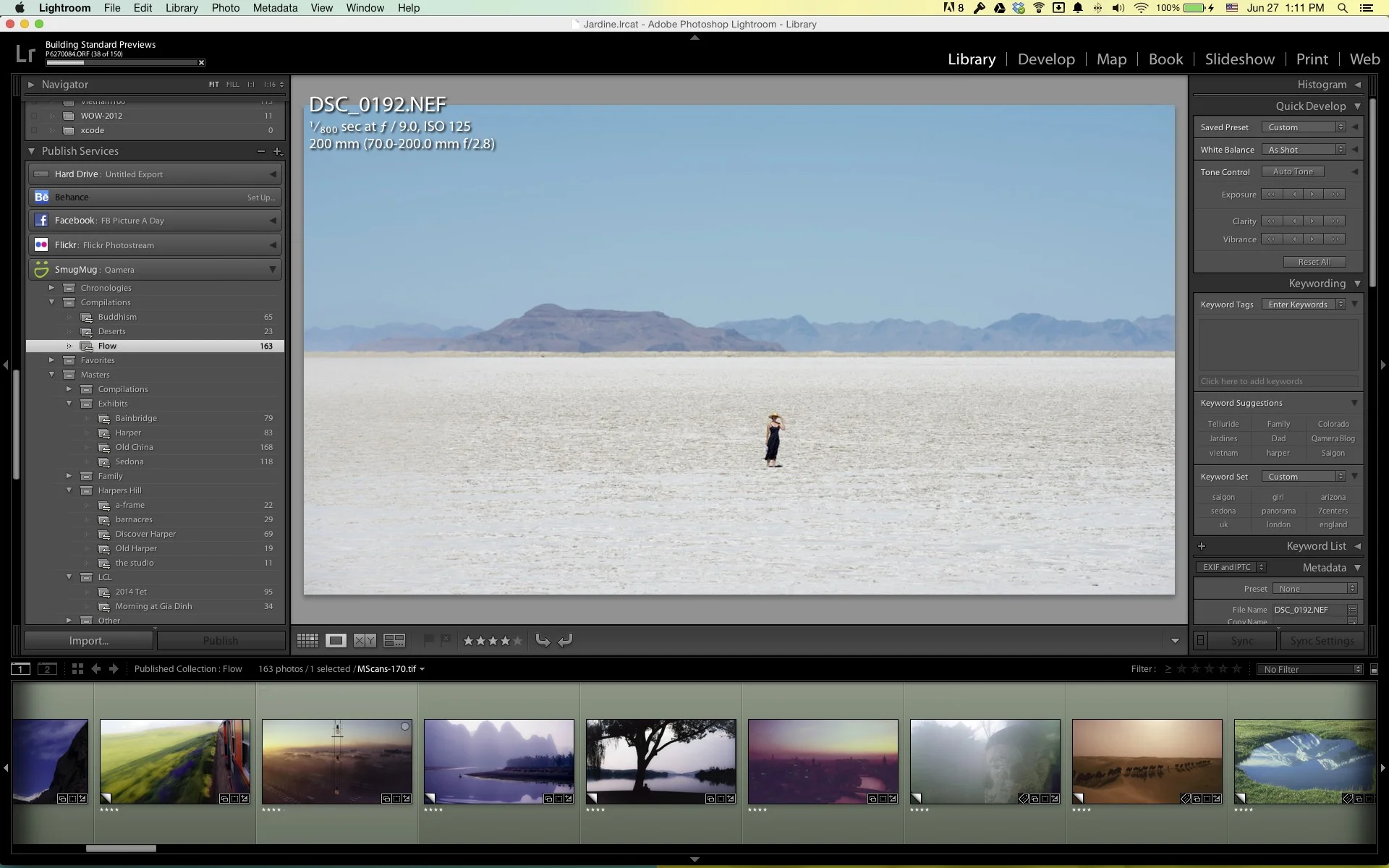Switch to the Develop module

point(1045,59)
